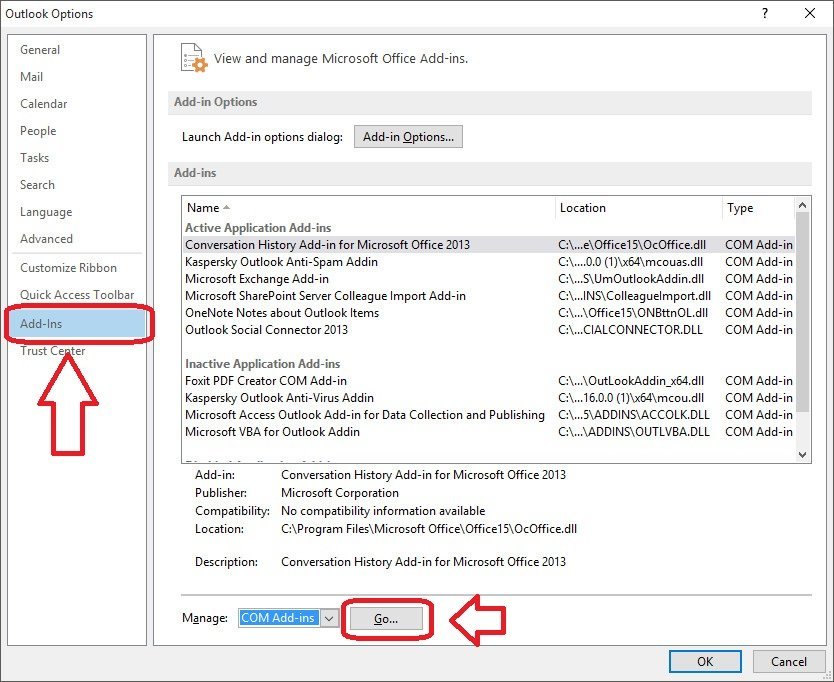
Task: Click the Add-in Options button
Action: (x=408, y=136)
